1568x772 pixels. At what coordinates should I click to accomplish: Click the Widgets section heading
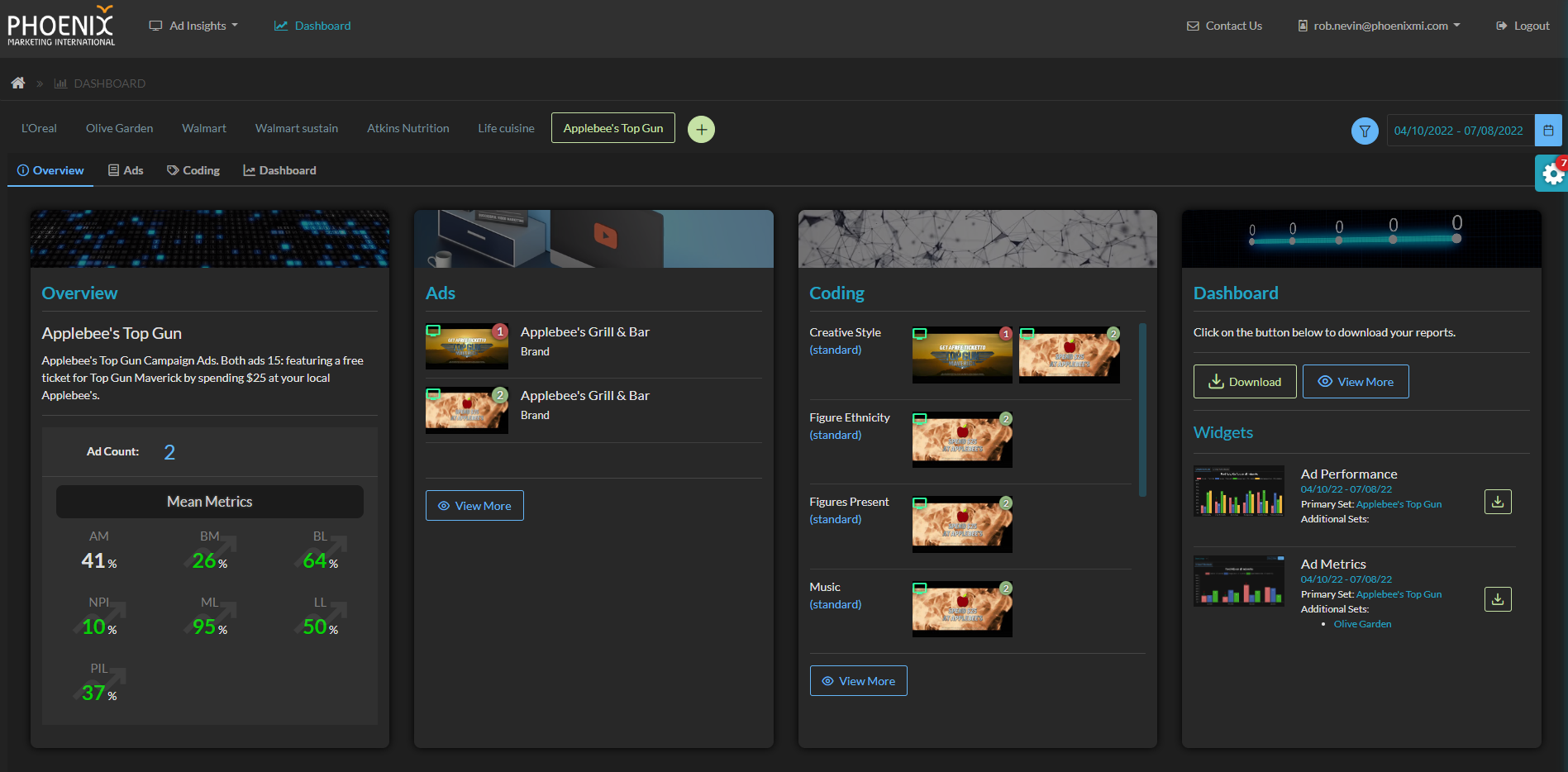(x=1223, y=432)
